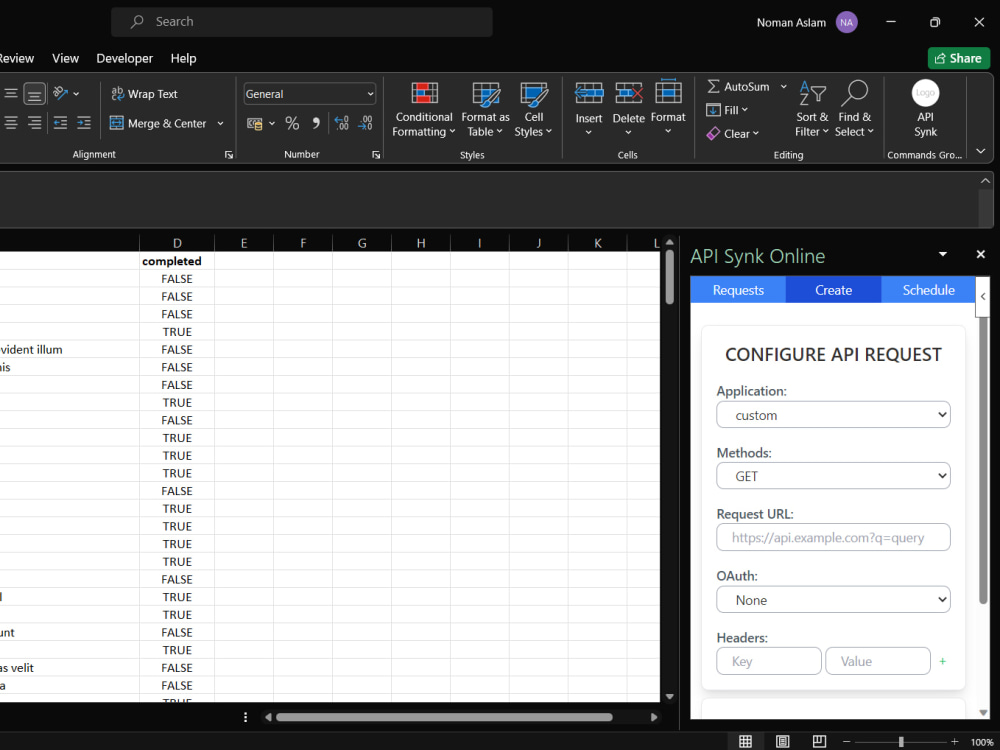Switch to the Requests tab
1000x750 pixels.
point(738,290)
